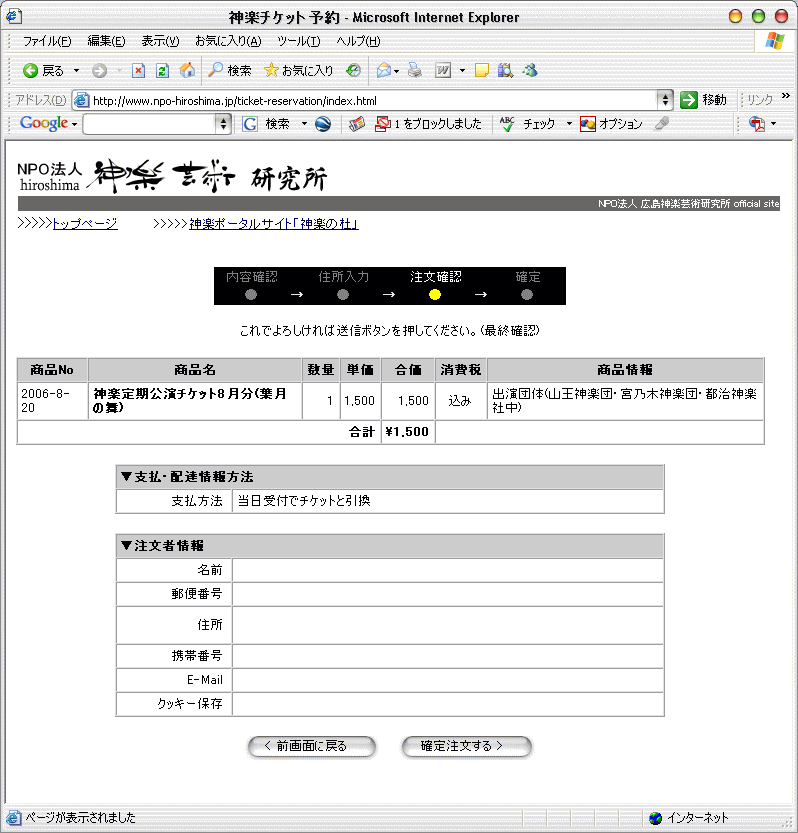Open the 編集(E) menu
This screenshot has width=798, height=833.
point(106,41)
